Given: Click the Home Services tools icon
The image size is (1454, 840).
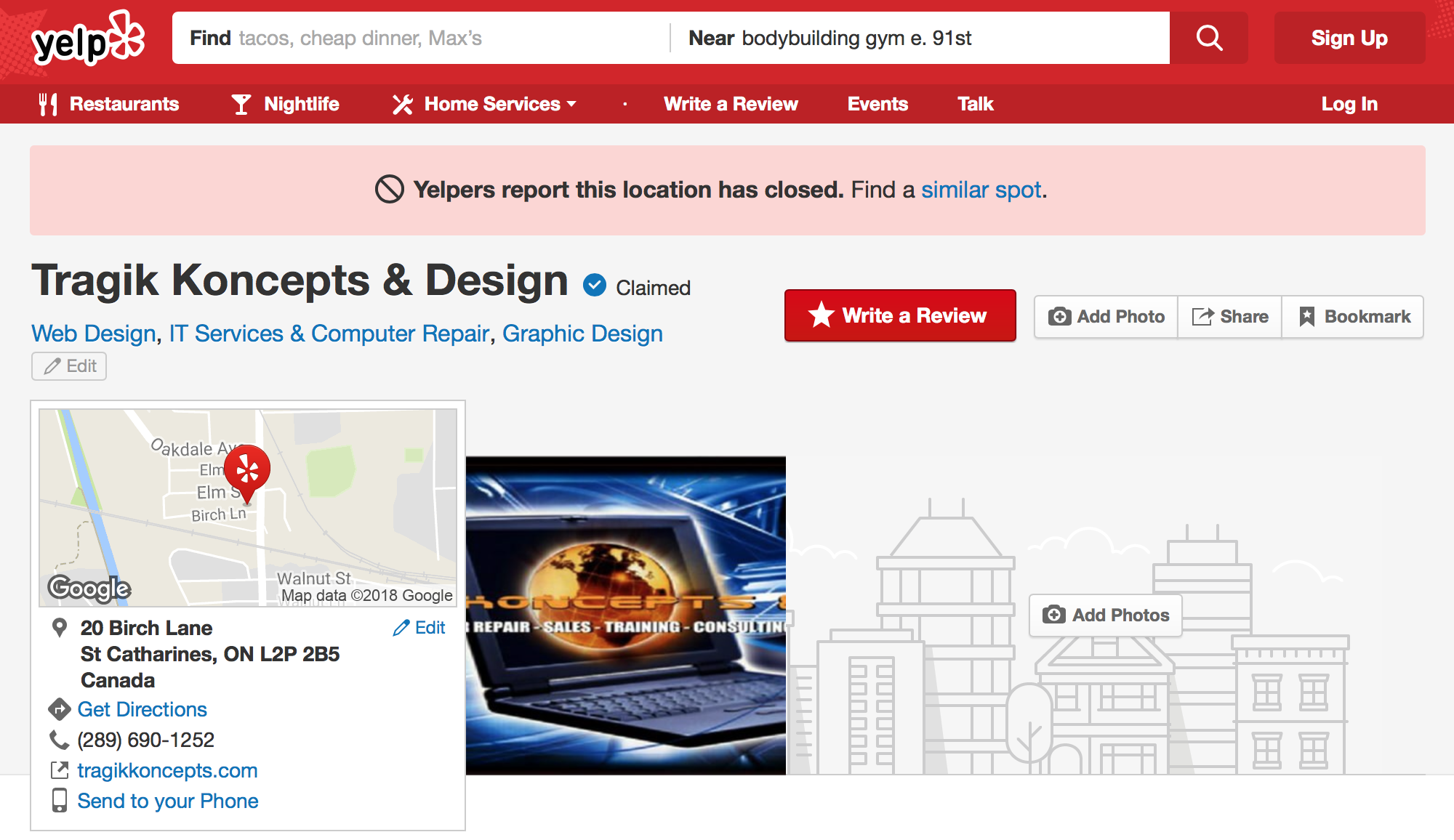Looking at the screenshot, I should click(403, 104).
